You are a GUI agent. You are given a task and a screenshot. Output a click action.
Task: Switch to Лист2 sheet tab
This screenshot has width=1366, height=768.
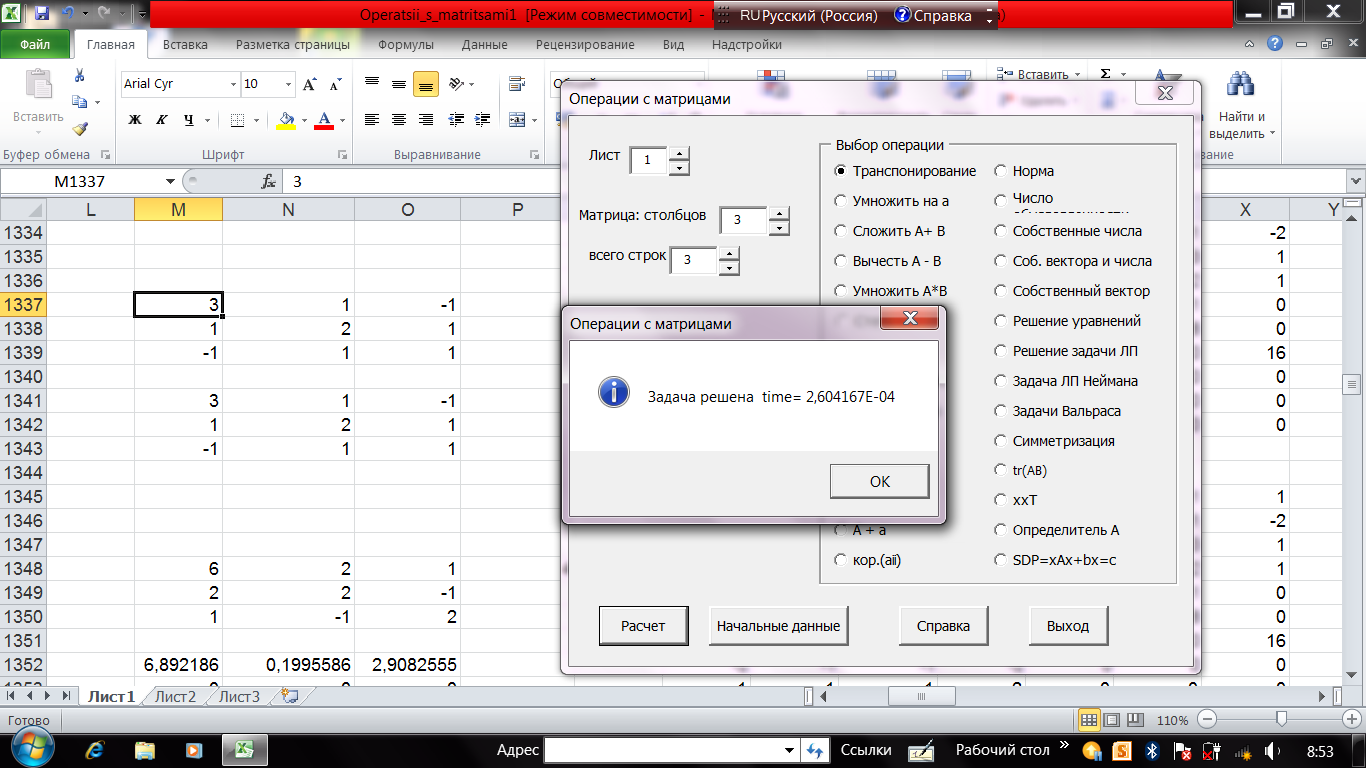(176, 697)
